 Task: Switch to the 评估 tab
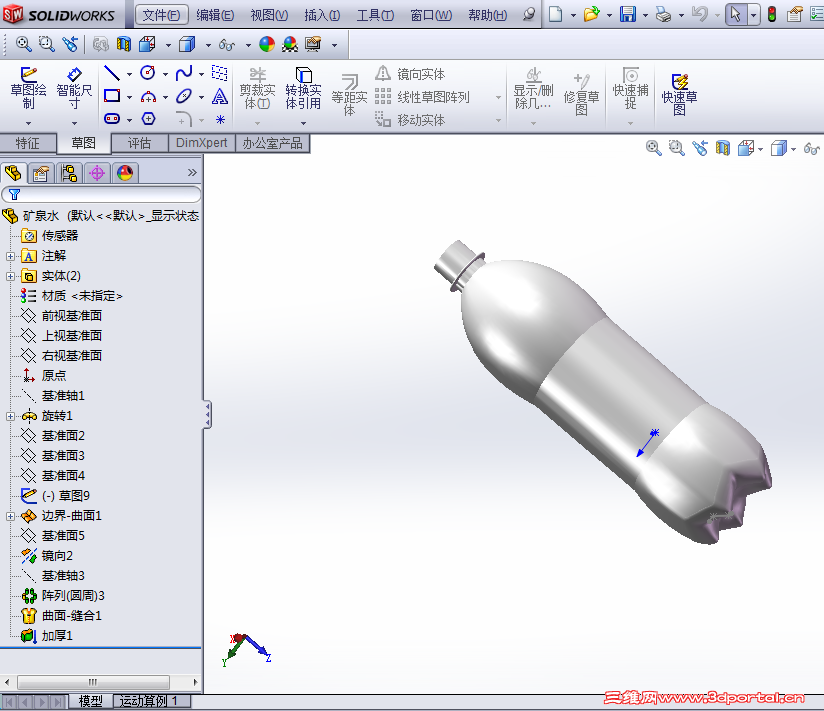[x=139, y=142]
